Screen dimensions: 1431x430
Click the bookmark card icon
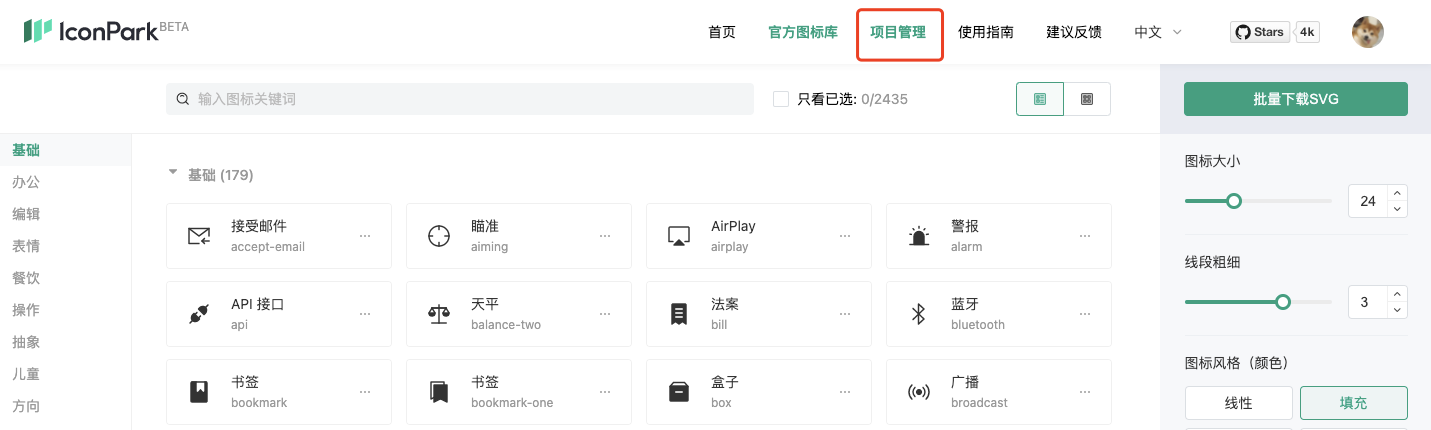click(199, 392)
